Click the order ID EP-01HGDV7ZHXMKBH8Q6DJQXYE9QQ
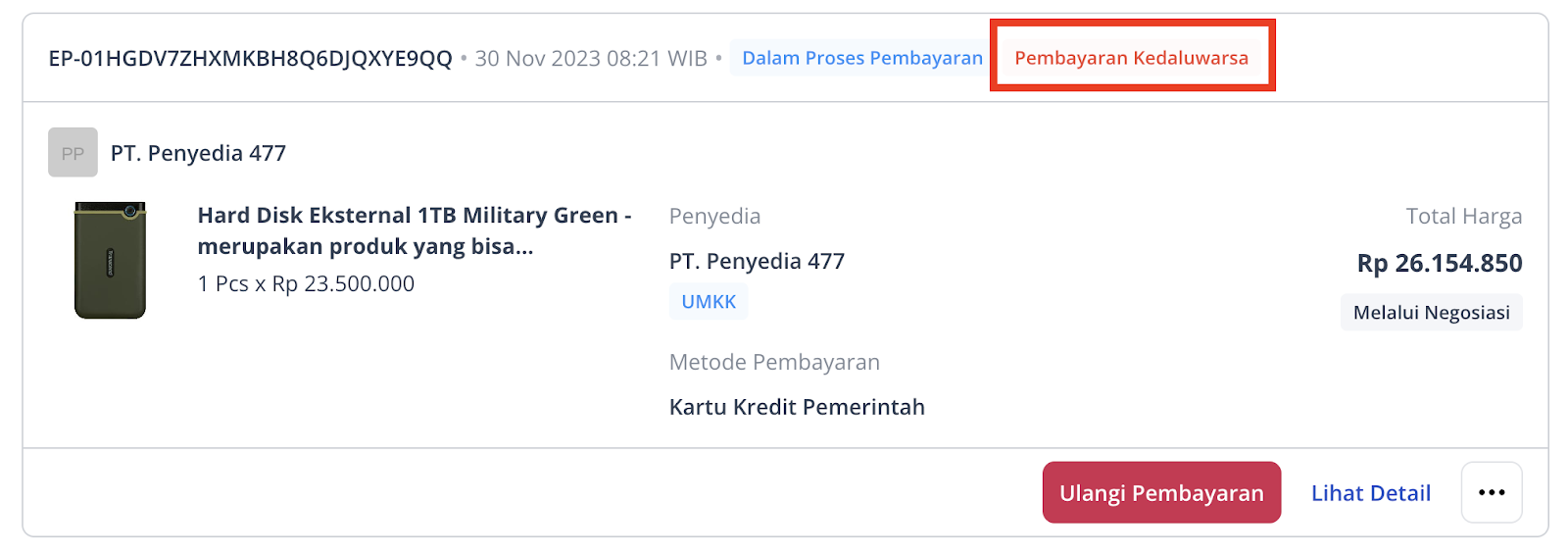 pos(250,59)
